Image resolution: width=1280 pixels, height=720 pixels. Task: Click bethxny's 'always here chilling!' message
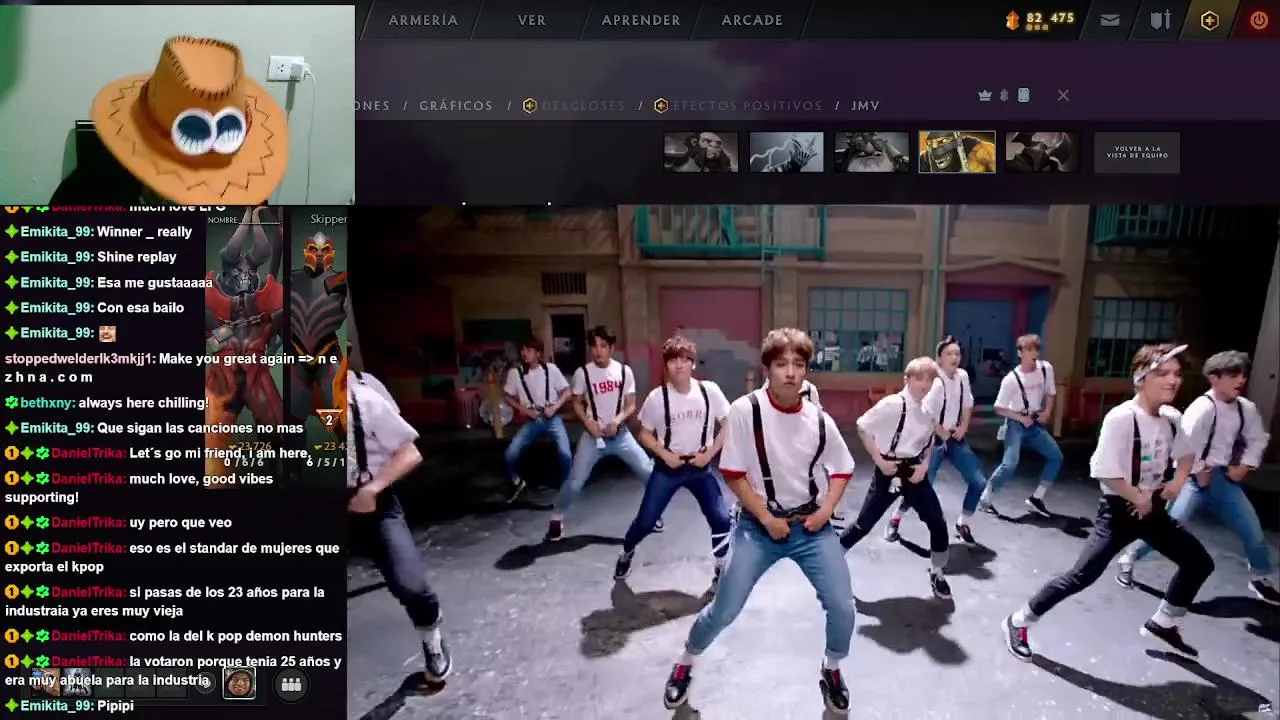click(143, 403)
